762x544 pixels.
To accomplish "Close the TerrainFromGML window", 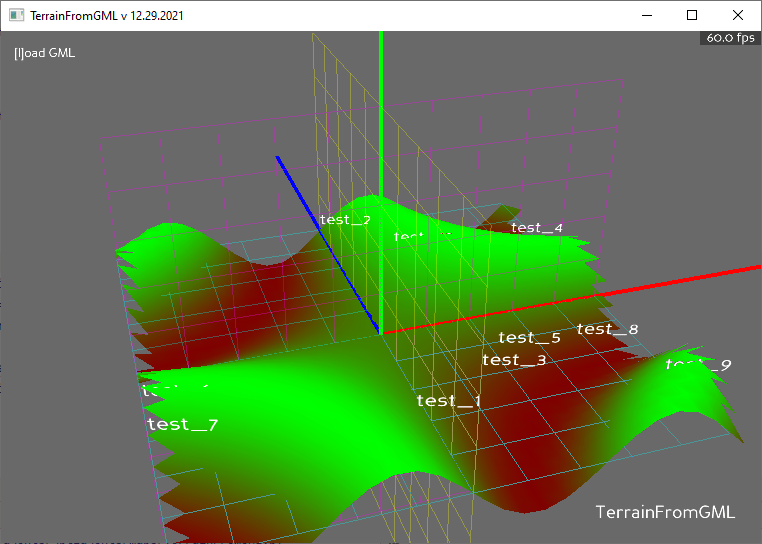I will (738, 16).
